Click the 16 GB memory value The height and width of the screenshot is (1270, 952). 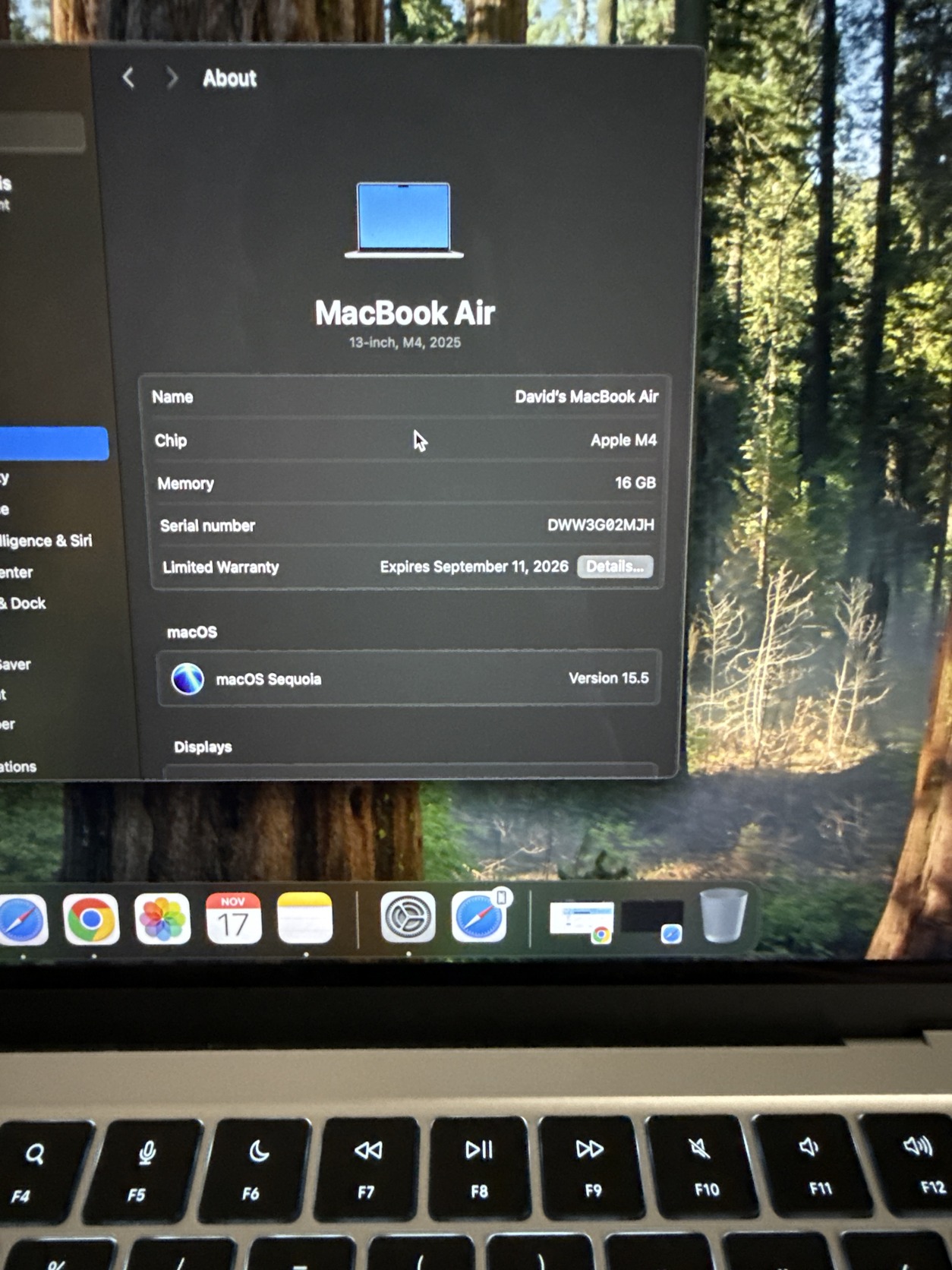point(635,483)
